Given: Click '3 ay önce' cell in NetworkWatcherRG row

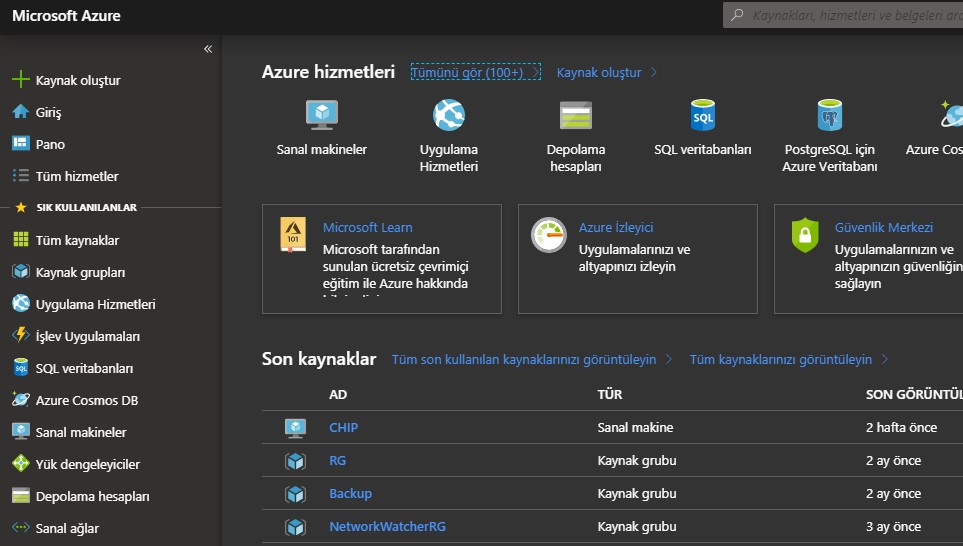Looking at the screenshot, I should point(894,527).
